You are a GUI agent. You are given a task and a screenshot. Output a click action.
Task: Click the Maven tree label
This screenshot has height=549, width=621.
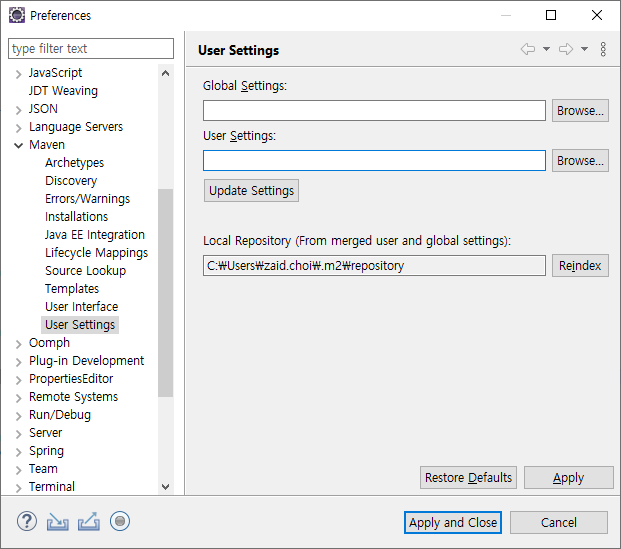pyautogui.click(x=47, y=145)
